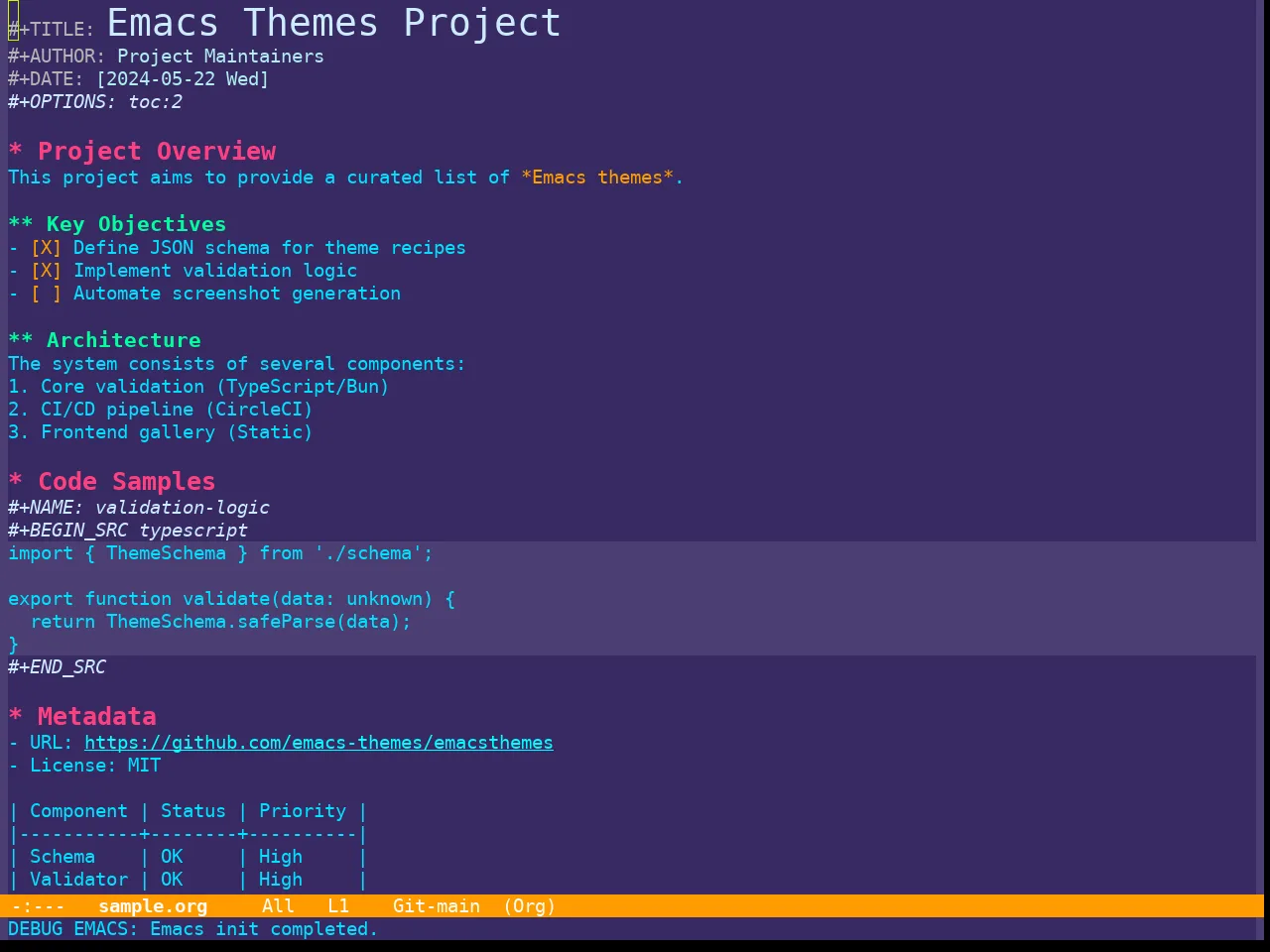Click the '#+END_SRC' line

(57, 667)
